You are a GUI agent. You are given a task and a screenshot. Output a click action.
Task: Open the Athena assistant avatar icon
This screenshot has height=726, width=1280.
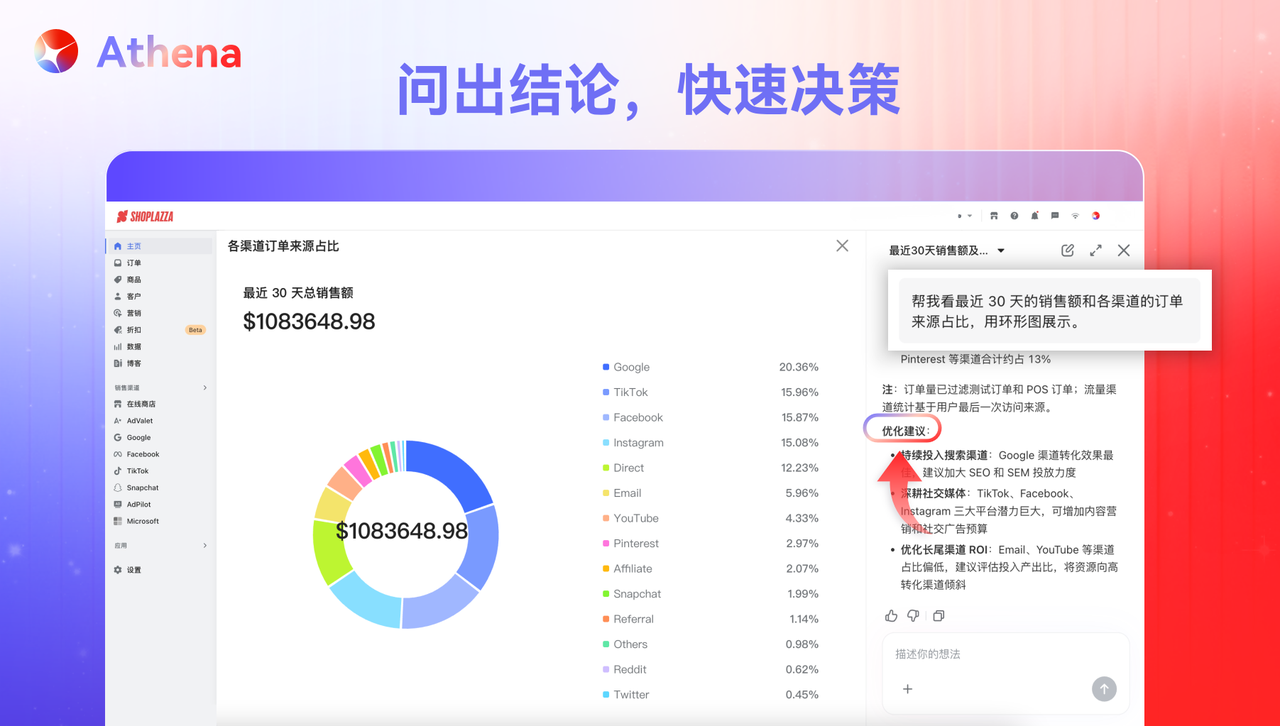pyautogui.click(x=1096, y=216)
